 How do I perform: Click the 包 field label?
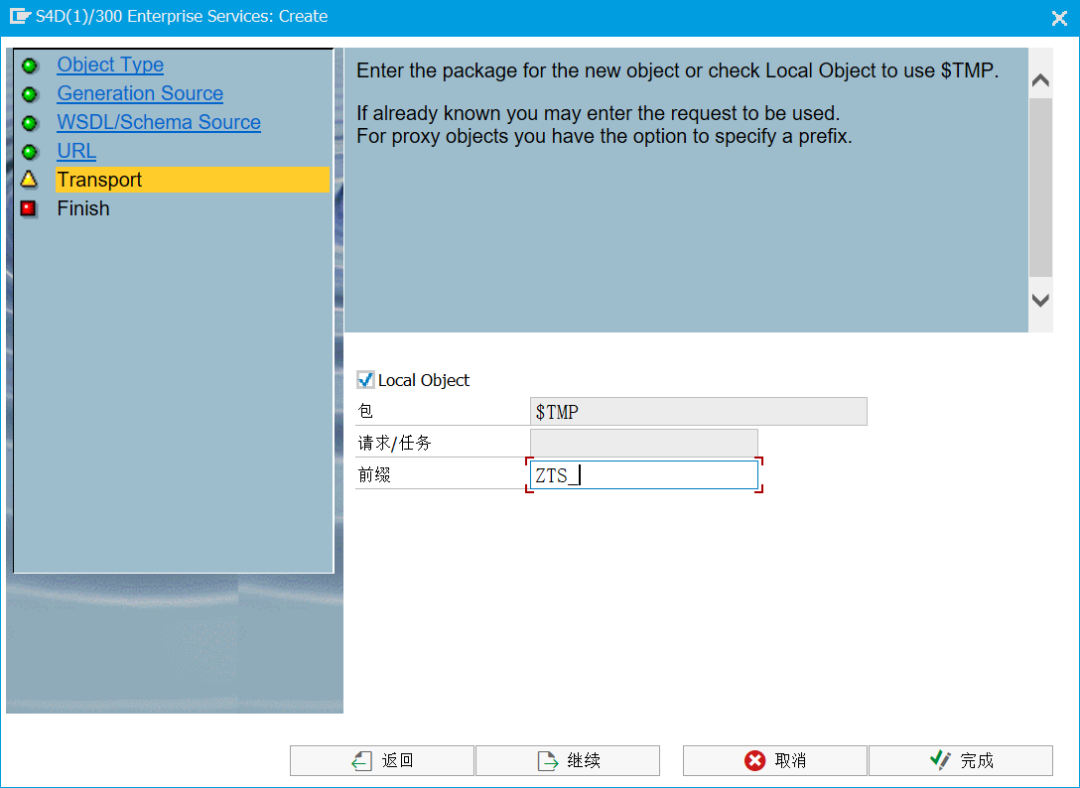365,411
